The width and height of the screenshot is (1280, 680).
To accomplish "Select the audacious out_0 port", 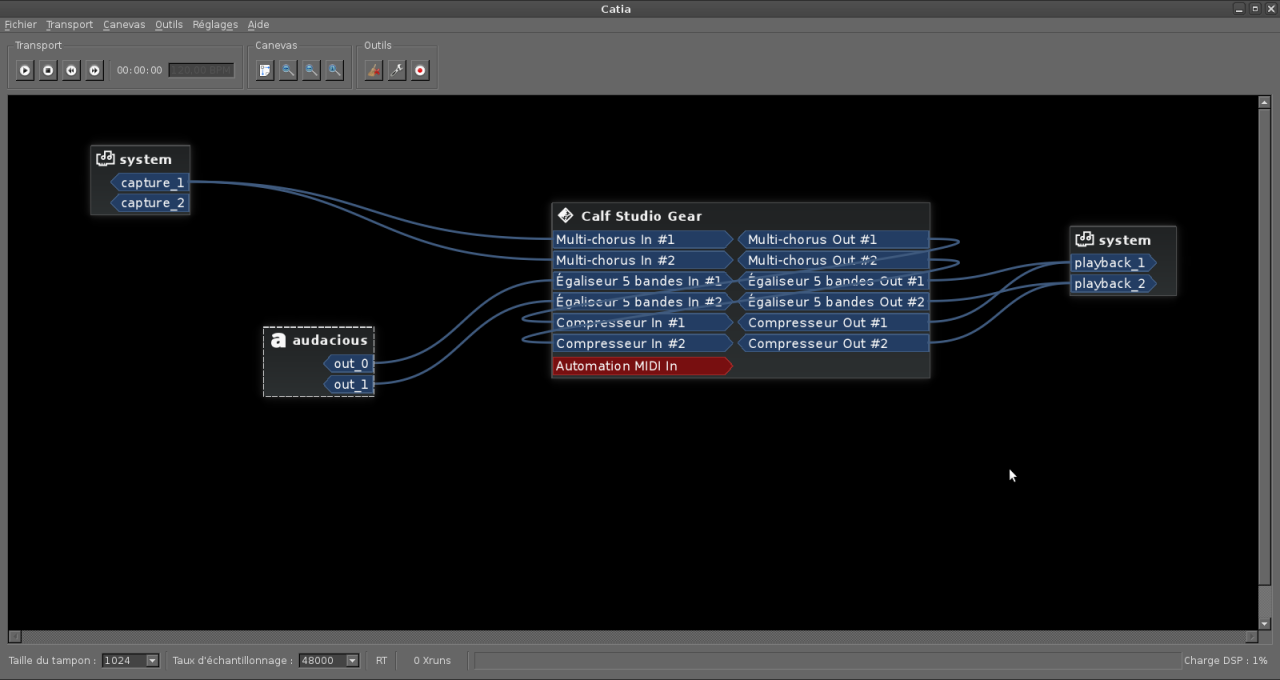I will 348,364.
